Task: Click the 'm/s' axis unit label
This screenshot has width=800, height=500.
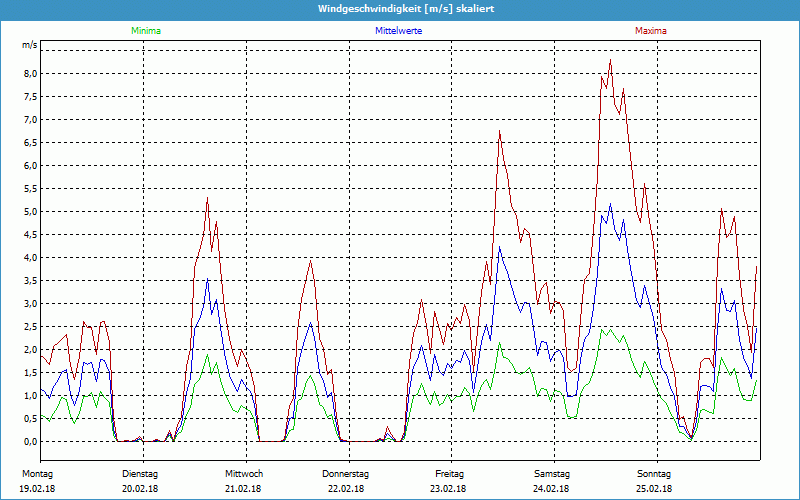Action: point(30,45)
